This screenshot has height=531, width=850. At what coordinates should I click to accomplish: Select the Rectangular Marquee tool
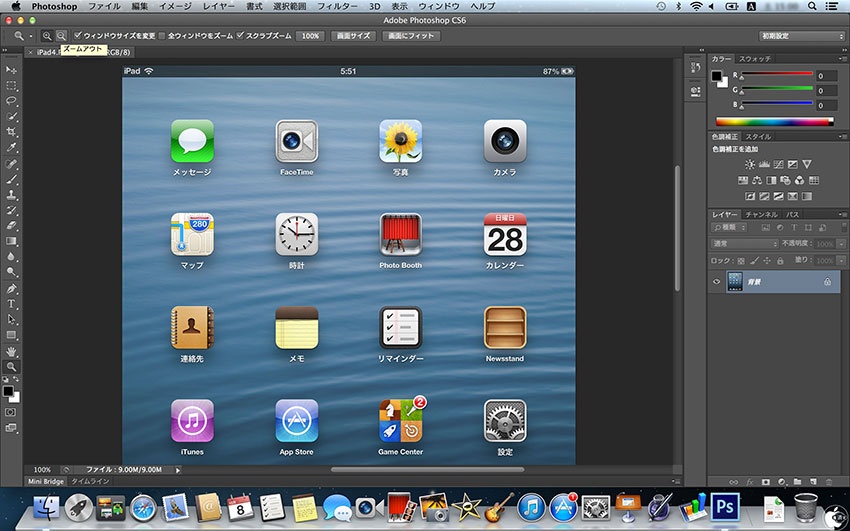coord(11,86)
